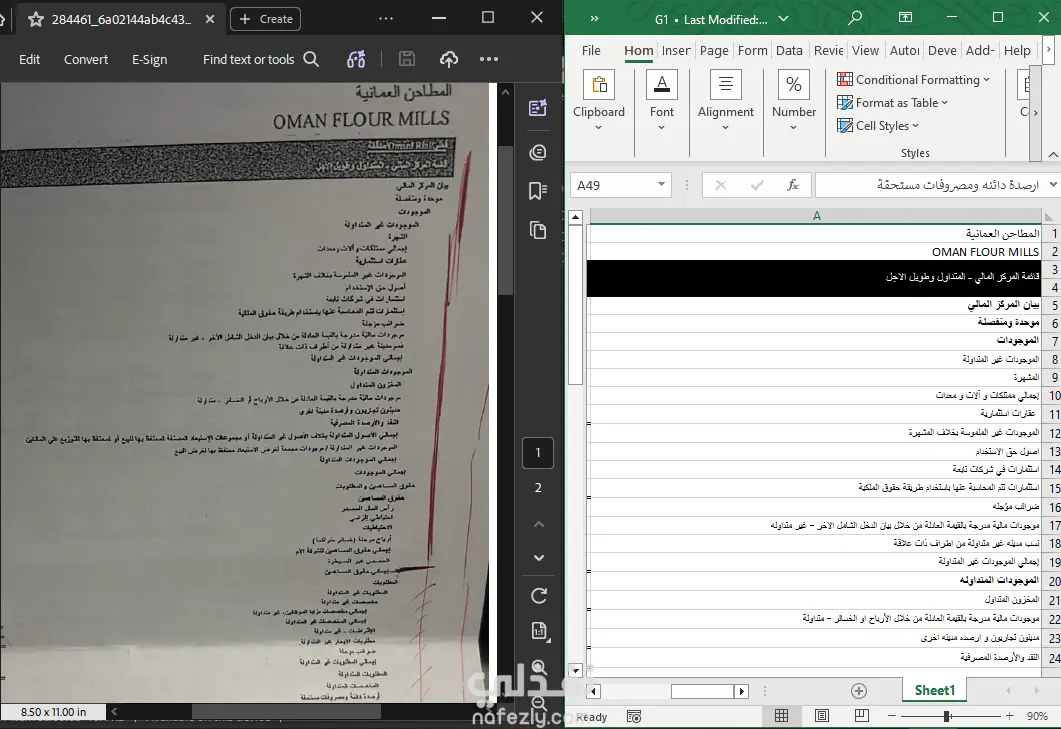Click the Excel zoom slider handle
The height and width of the screenshot is (729, 1061).
947,715
